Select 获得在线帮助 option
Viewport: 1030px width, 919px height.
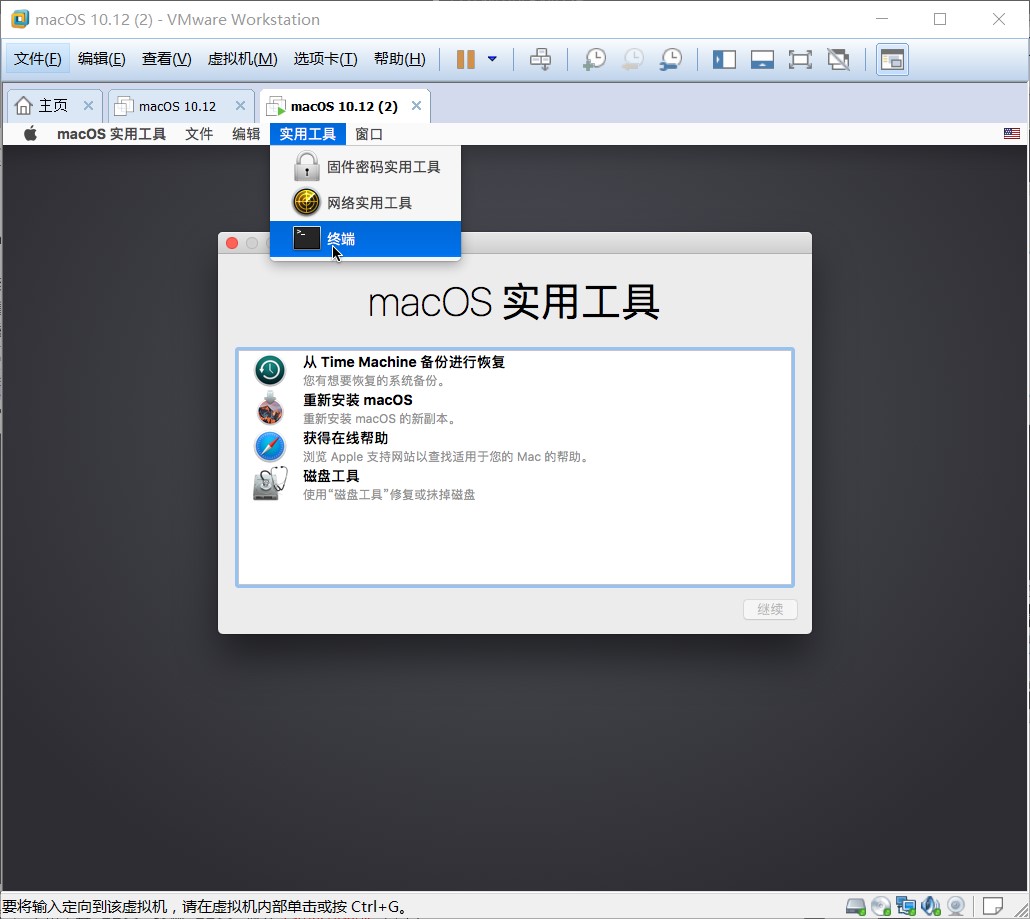[x=514, y=446]
